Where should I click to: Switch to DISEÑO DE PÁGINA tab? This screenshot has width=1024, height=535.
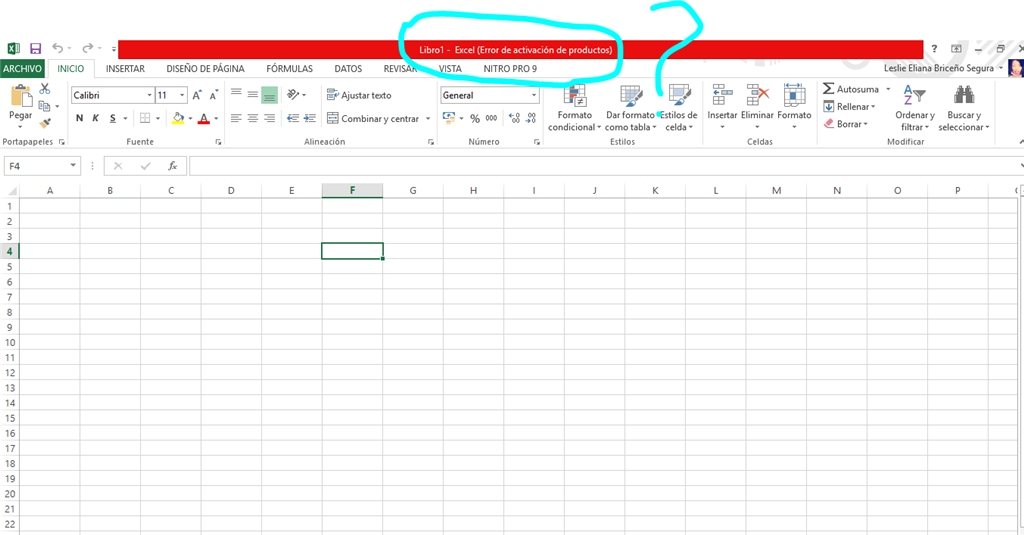click(x=205, y=69)
